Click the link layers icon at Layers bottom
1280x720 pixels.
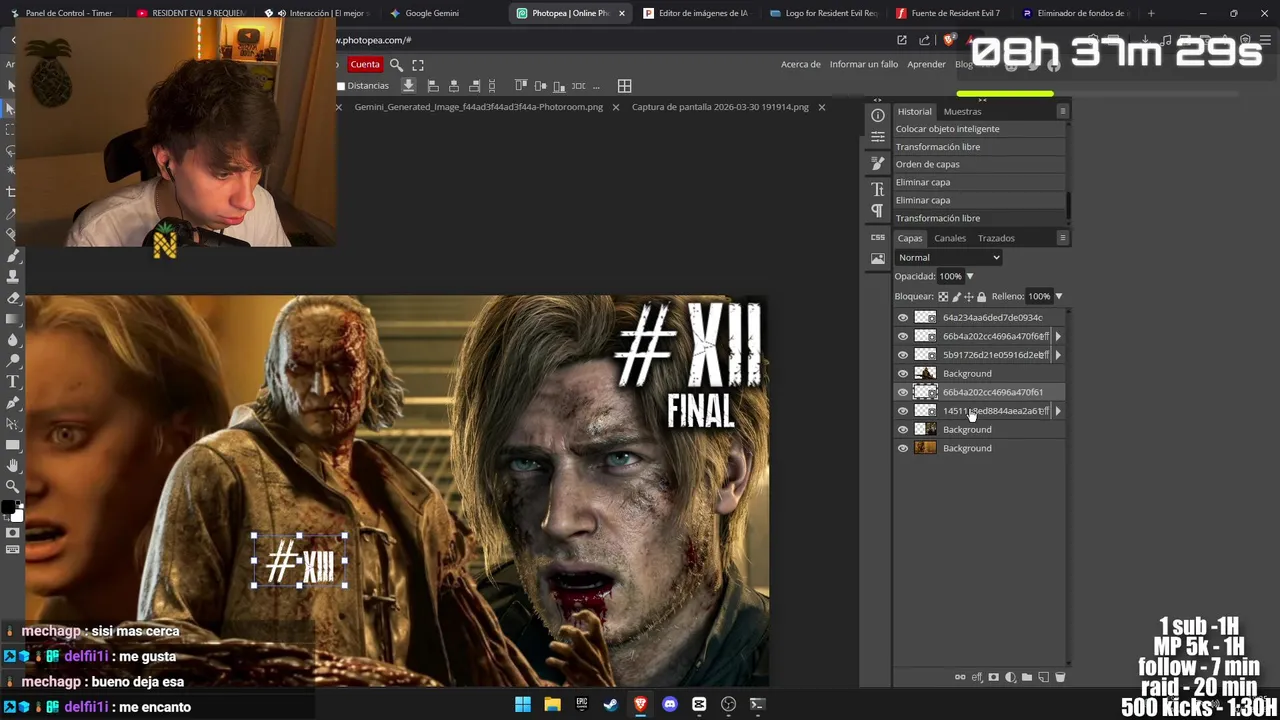tap(960, 677)
